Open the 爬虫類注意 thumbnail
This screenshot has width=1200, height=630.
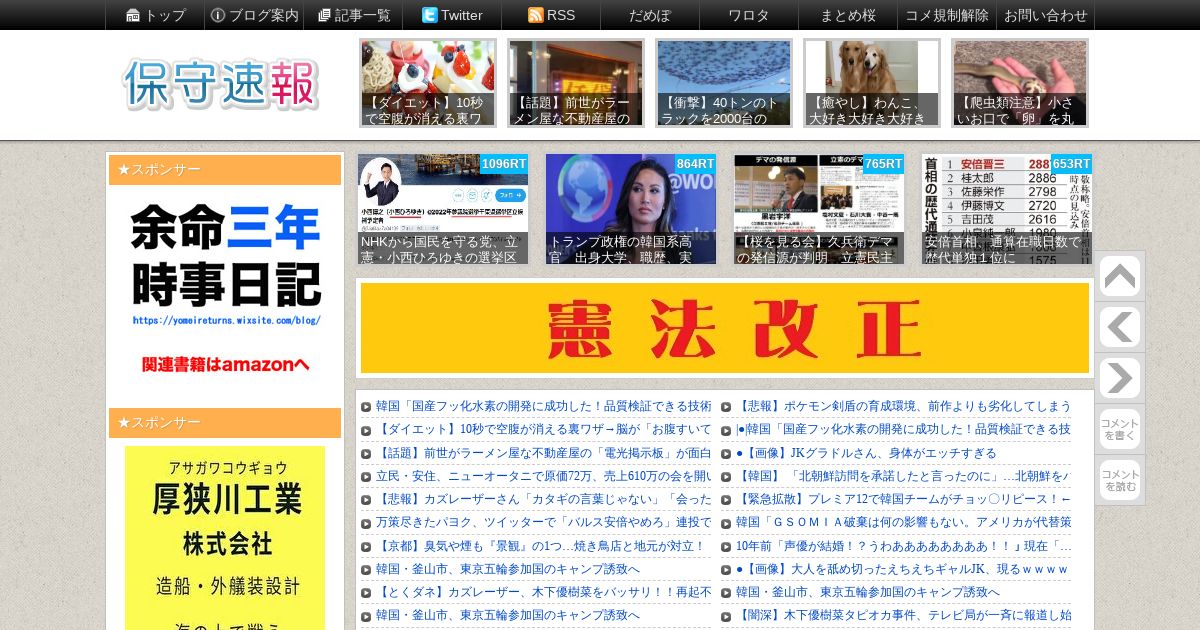click(1020, 83)
